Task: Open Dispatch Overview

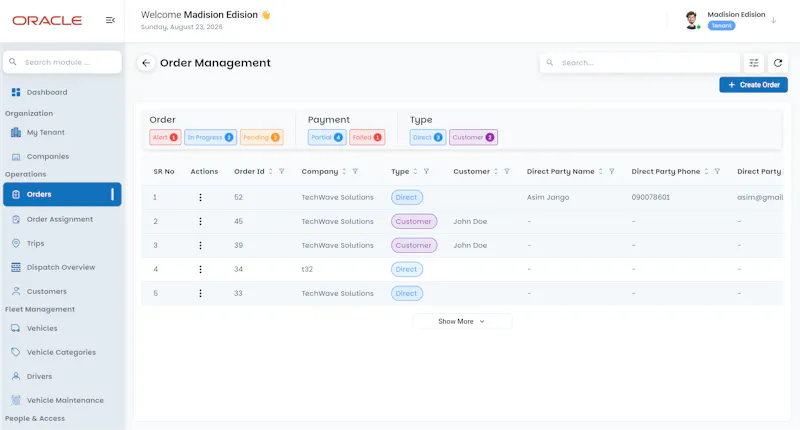Action: coord(61,267)
